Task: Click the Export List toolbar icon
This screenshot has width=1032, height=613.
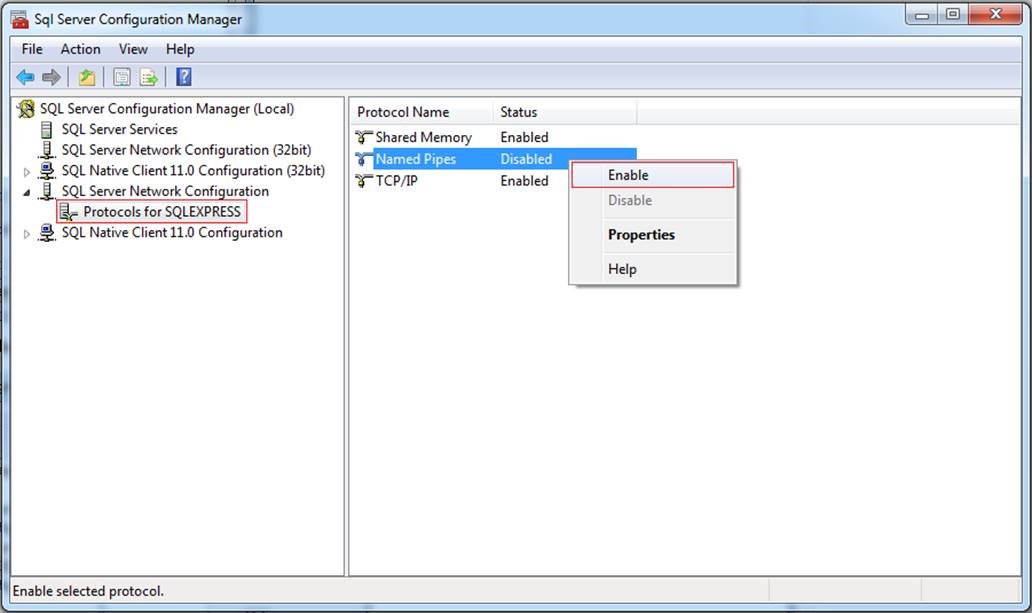Action: pyautogui.click(x=149, y=78)
